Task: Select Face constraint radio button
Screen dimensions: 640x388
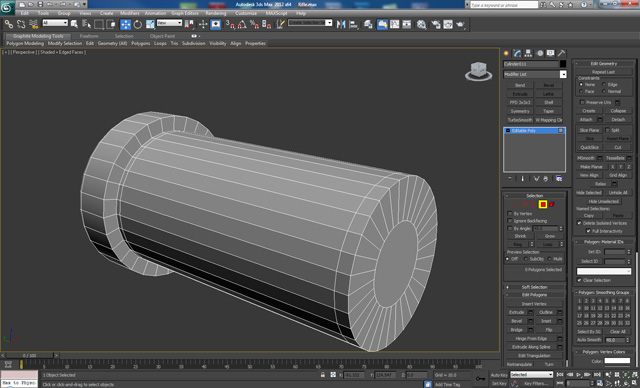Action: (x=581, y=91)
